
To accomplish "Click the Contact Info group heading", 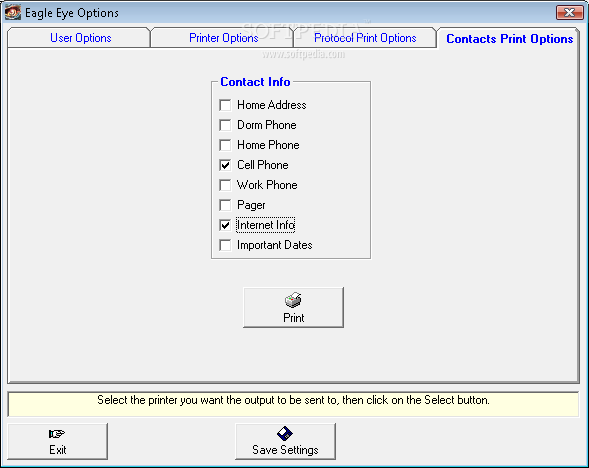I will click(x=255, y=82).
